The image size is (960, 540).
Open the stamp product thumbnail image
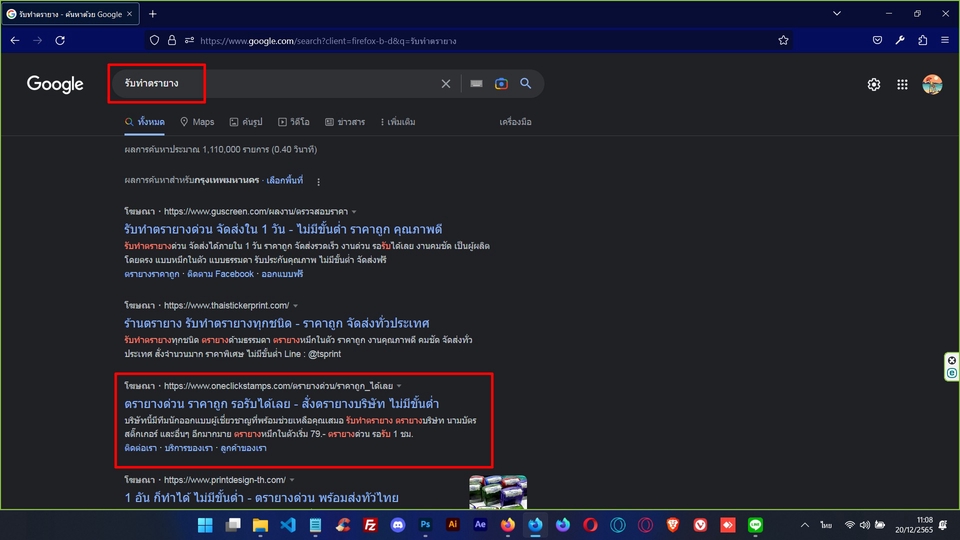click(498, 492)
